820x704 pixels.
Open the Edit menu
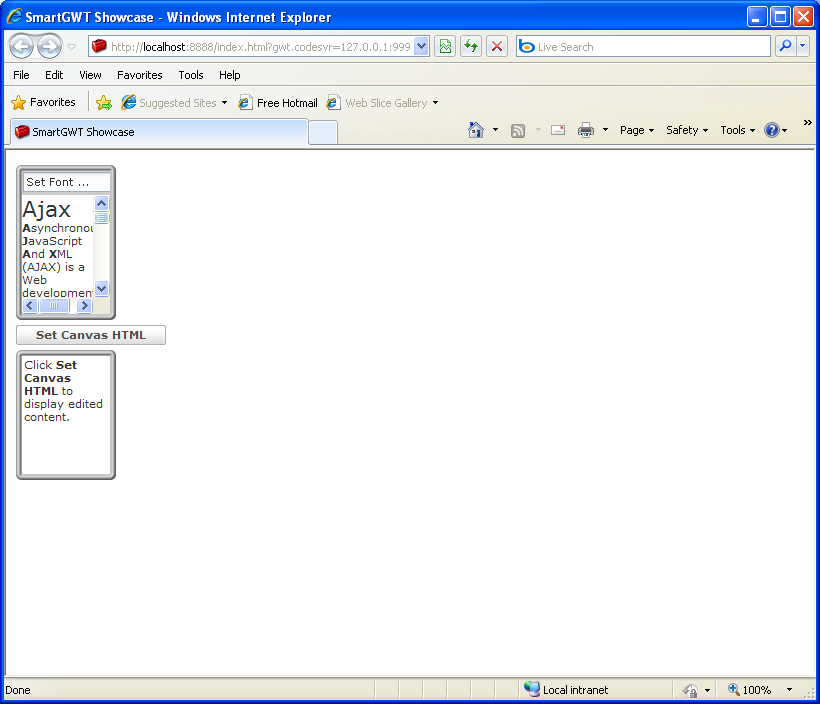pos(54,75)
